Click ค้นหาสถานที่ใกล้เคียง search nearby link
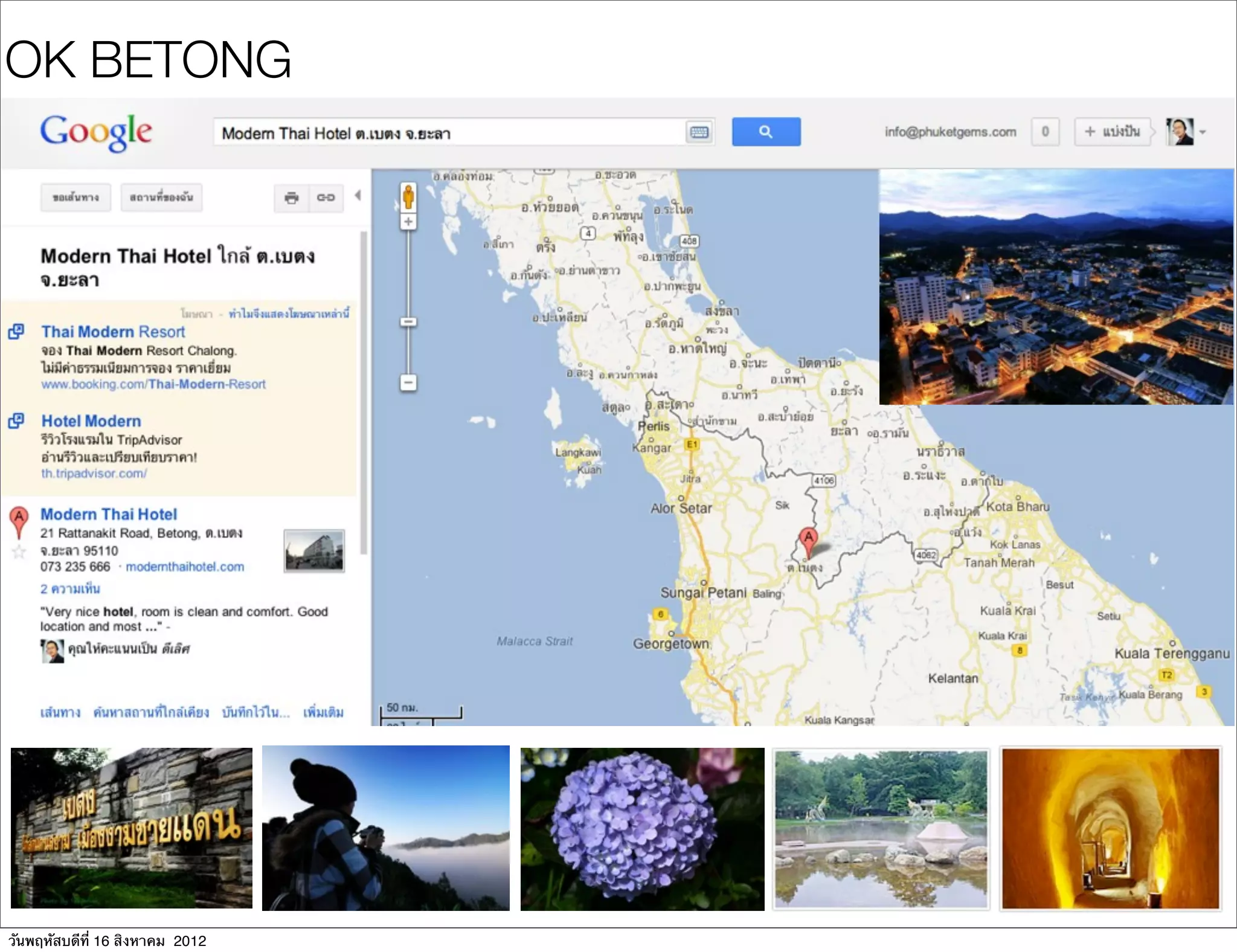 [151, 712]
